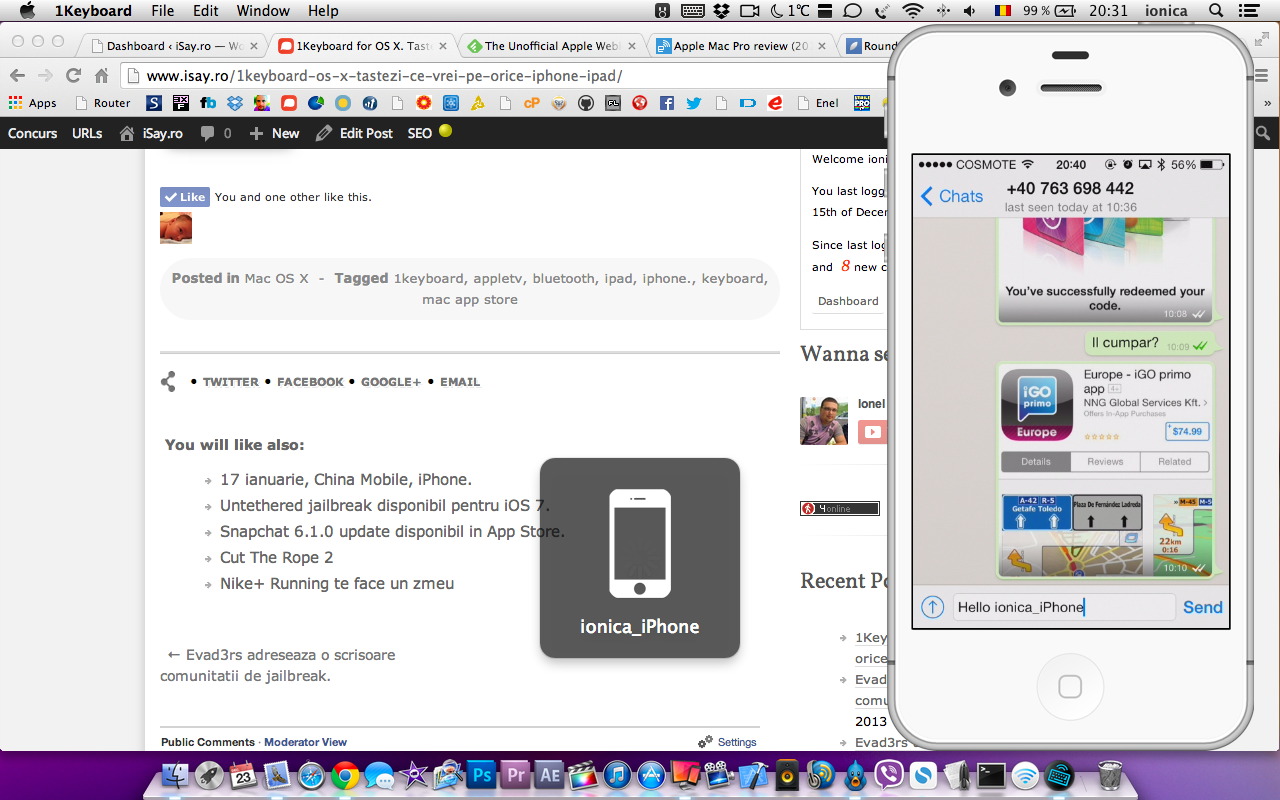
Task: Open the Wi-Fi status menu
Action: tap(912, 11)
